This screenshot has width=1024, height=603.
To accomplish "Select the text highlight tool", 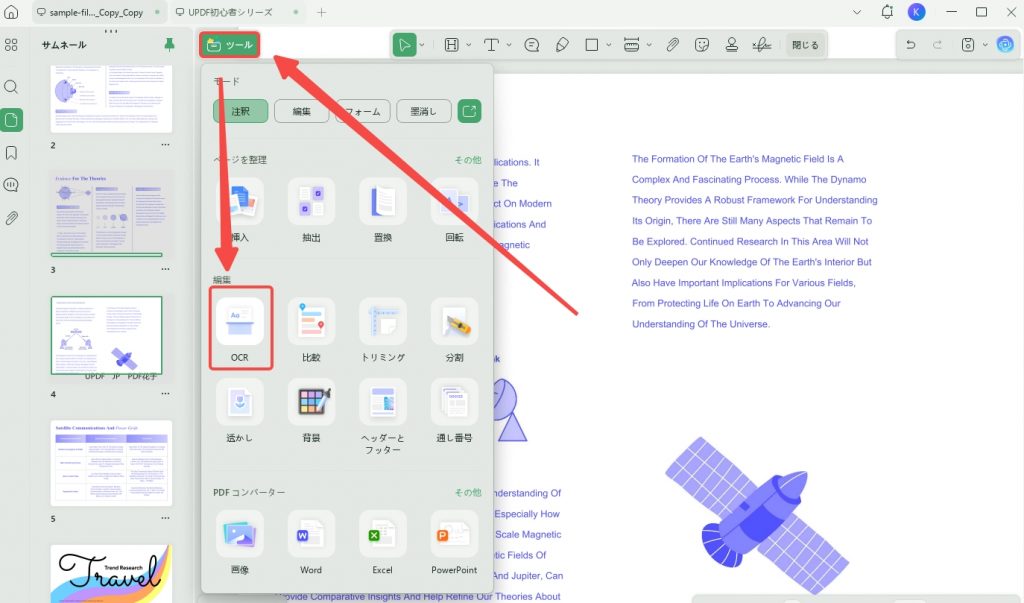I will pos(451,45).
